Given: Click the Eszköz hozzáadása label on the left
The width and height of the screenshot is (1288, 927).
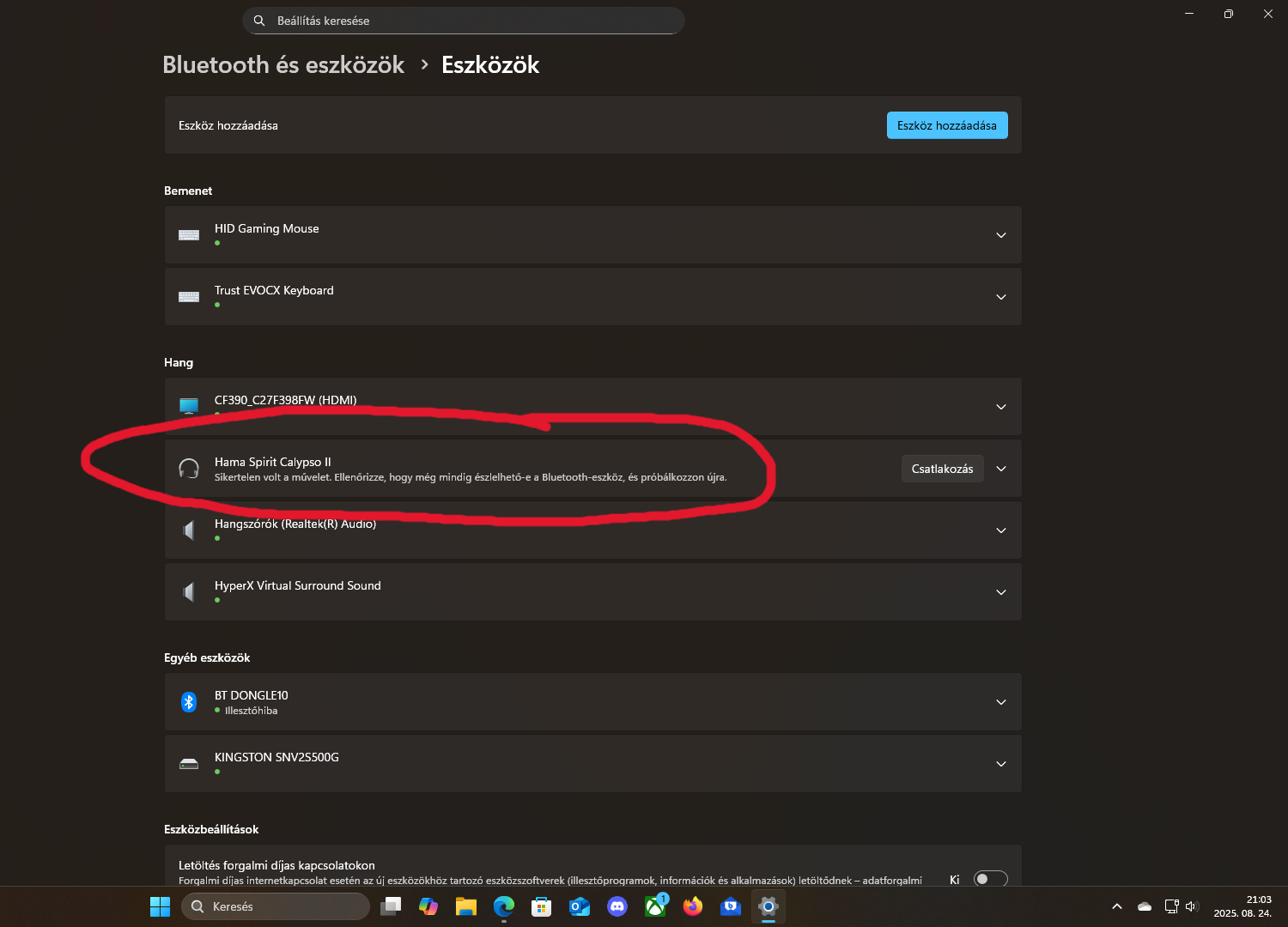Looking at the screenshot, I should pyautogui.click(x=228, y=125).
